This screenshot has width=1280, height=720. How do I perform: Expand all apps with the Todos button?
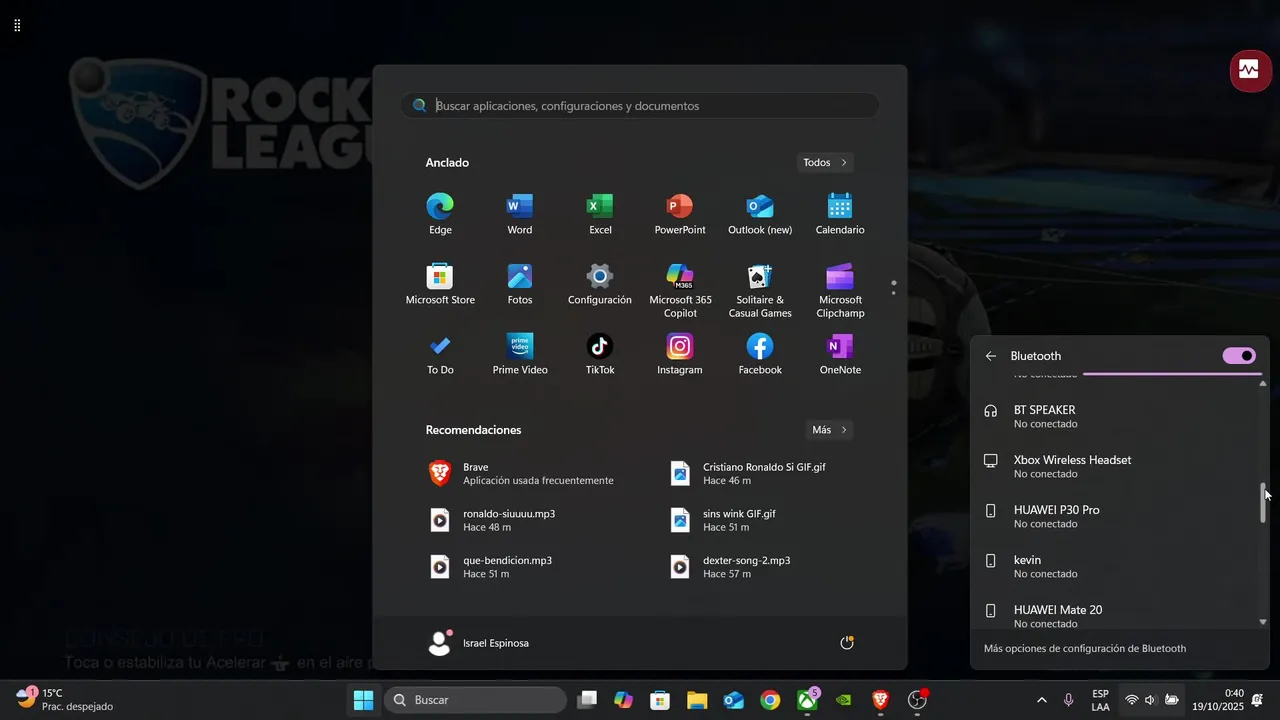825,162
